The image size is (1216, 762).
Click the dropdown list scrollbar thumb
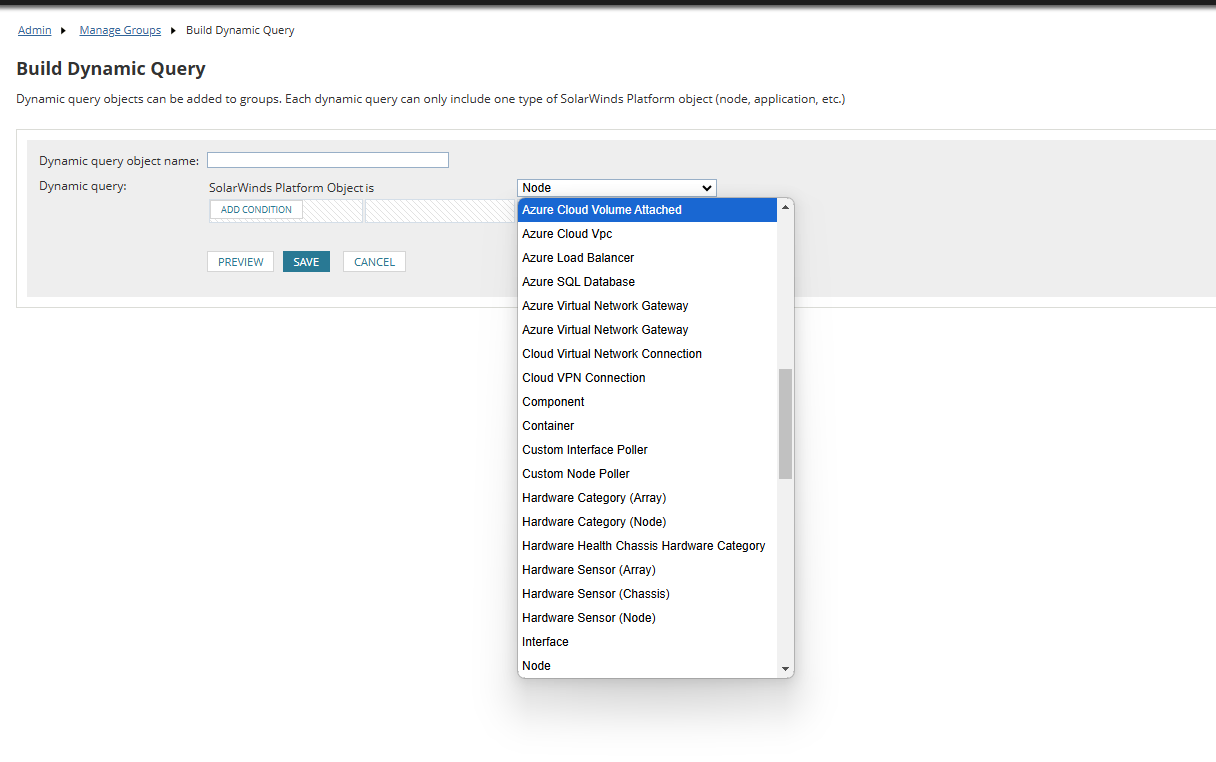click(785, 424)
